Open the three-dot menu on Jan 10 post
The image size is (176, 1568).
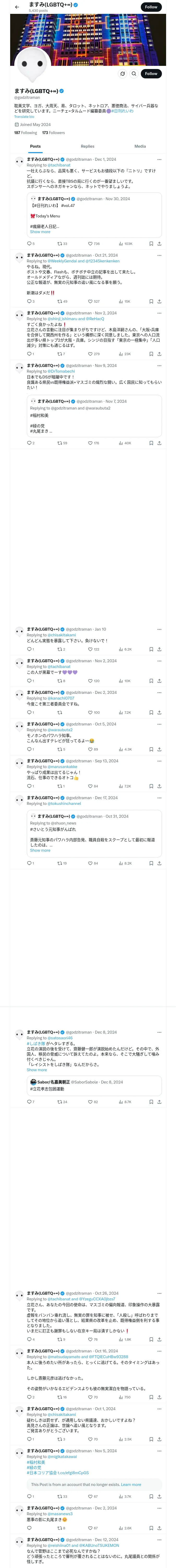[159, 629]
